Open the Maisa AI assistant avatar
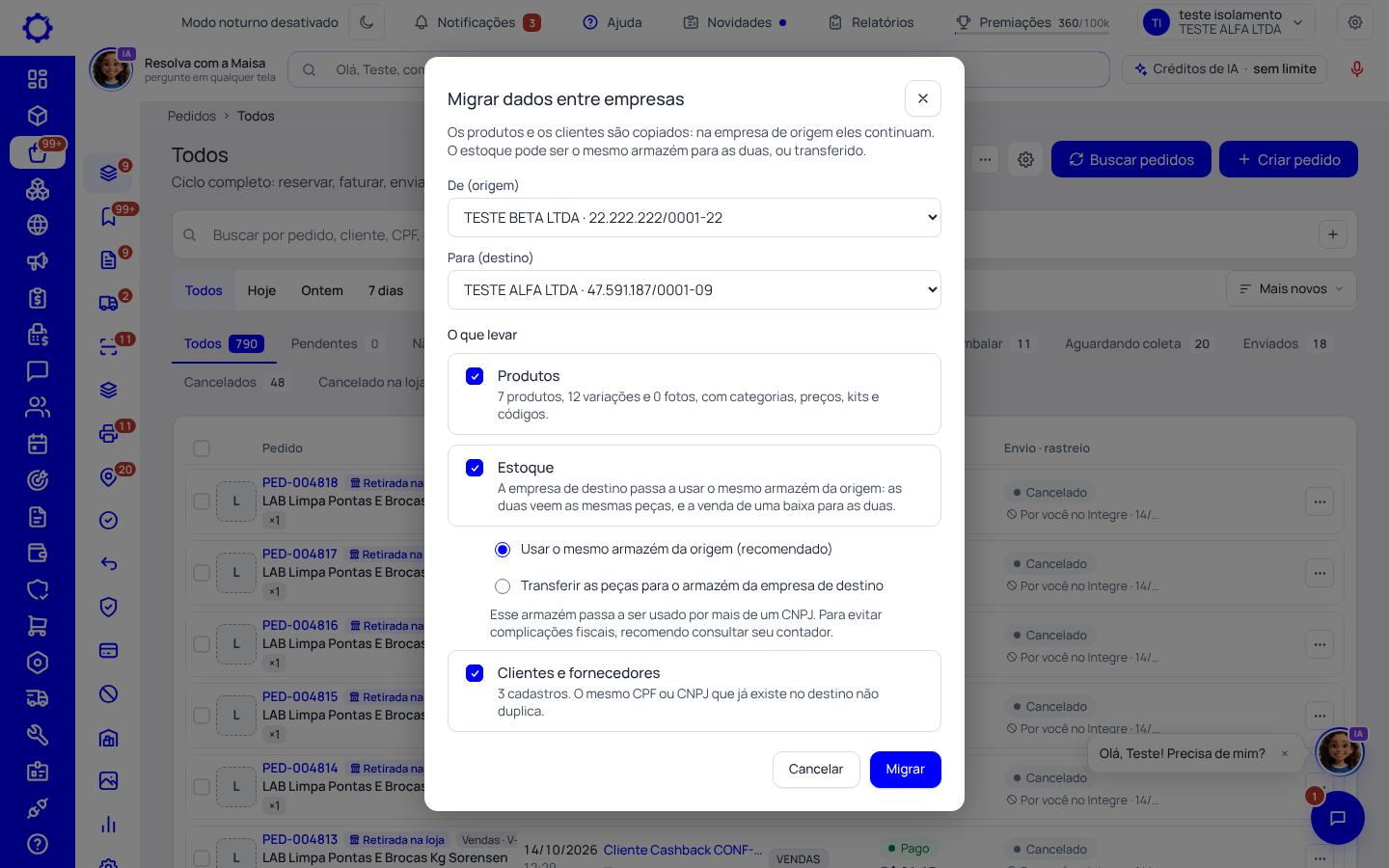Viewport: 1389px width, 868px height. tap(1340, 752)
